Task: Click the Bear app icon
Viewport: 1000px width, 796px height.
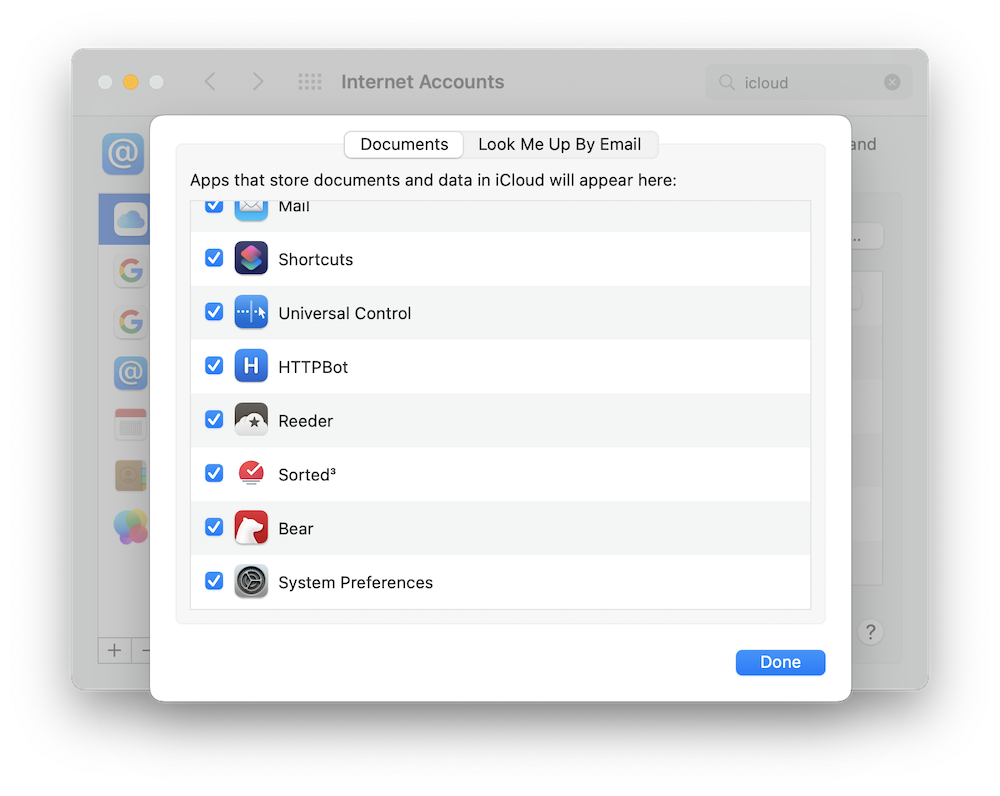Action: click(x=251, y=527)
